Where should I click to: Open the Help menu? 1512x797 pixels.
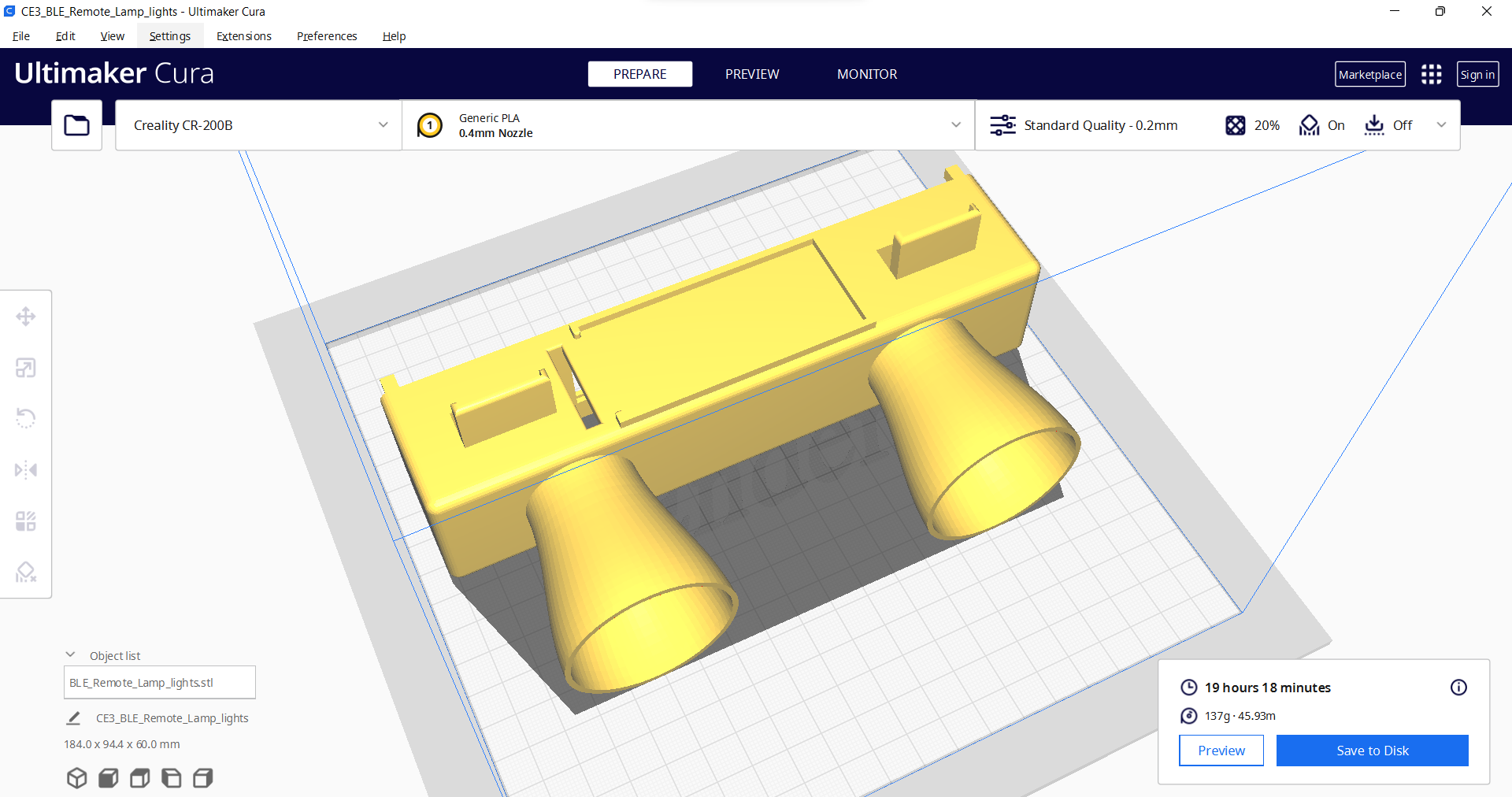[394, 36]
